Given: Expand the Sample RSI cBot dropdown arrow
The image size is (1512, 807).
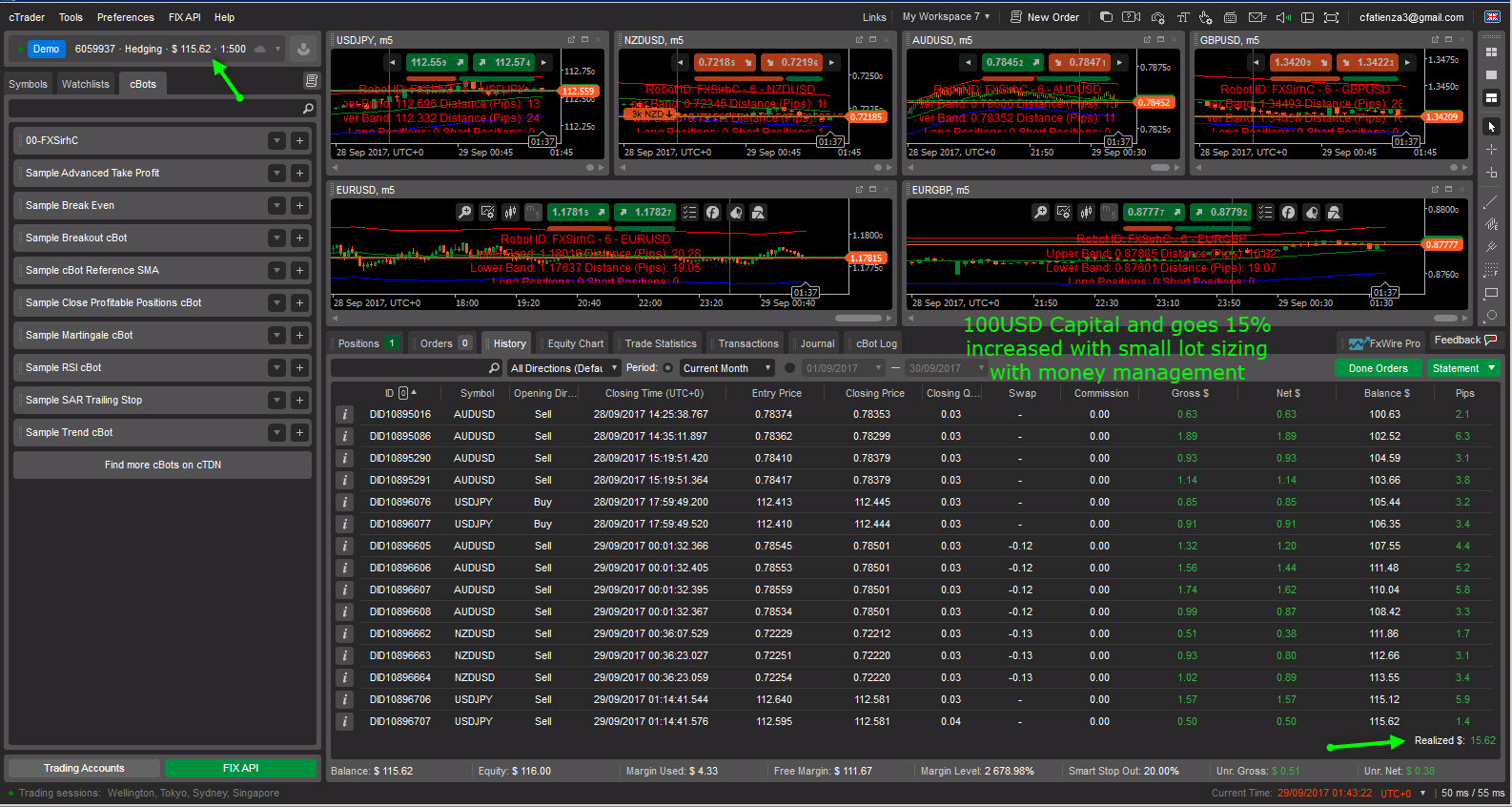Looking at the screenshot, I should [x=276, y=367].
